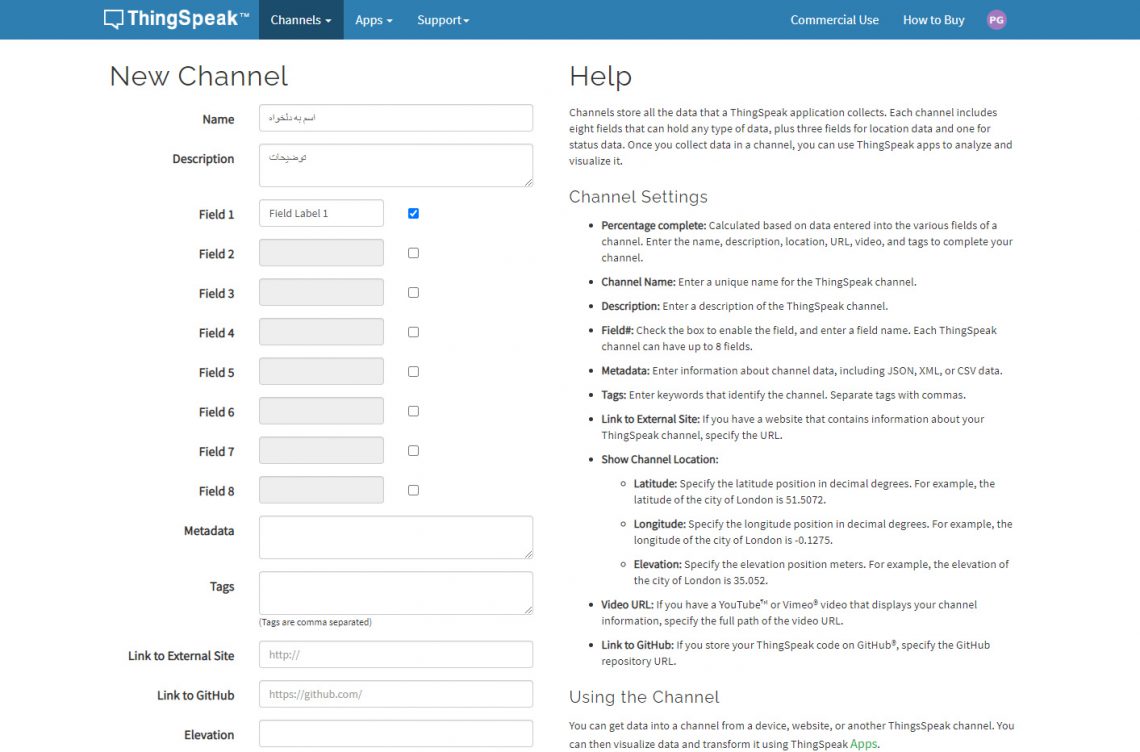Image resolution: width=1140 pixels, height=752 pixels.
Task: Select the Field Label 1 textbox
Action: [321, 213]
